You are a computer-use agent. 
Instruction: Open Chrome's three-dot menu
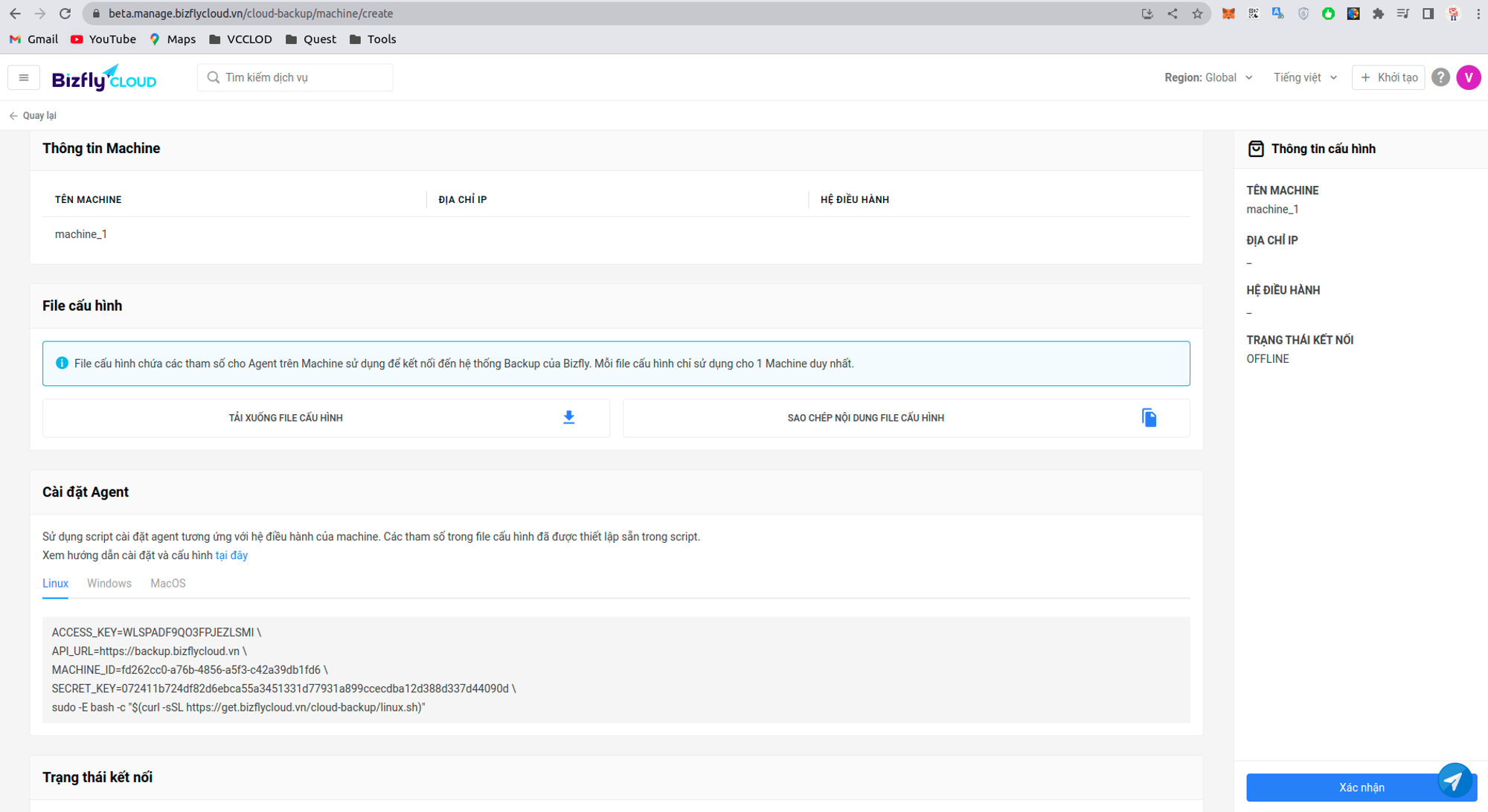(1478, 13)
